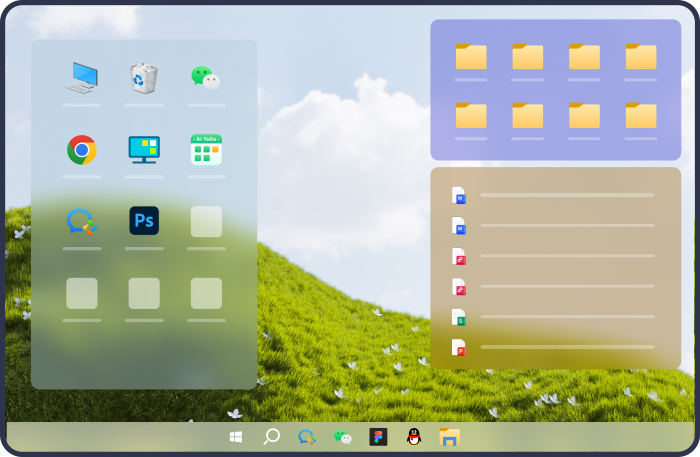The height and width of the screenshot is (457, 700).
Task: Launch Adobe Photoshop
Action: pyautogui.click(x=144, y=221)
